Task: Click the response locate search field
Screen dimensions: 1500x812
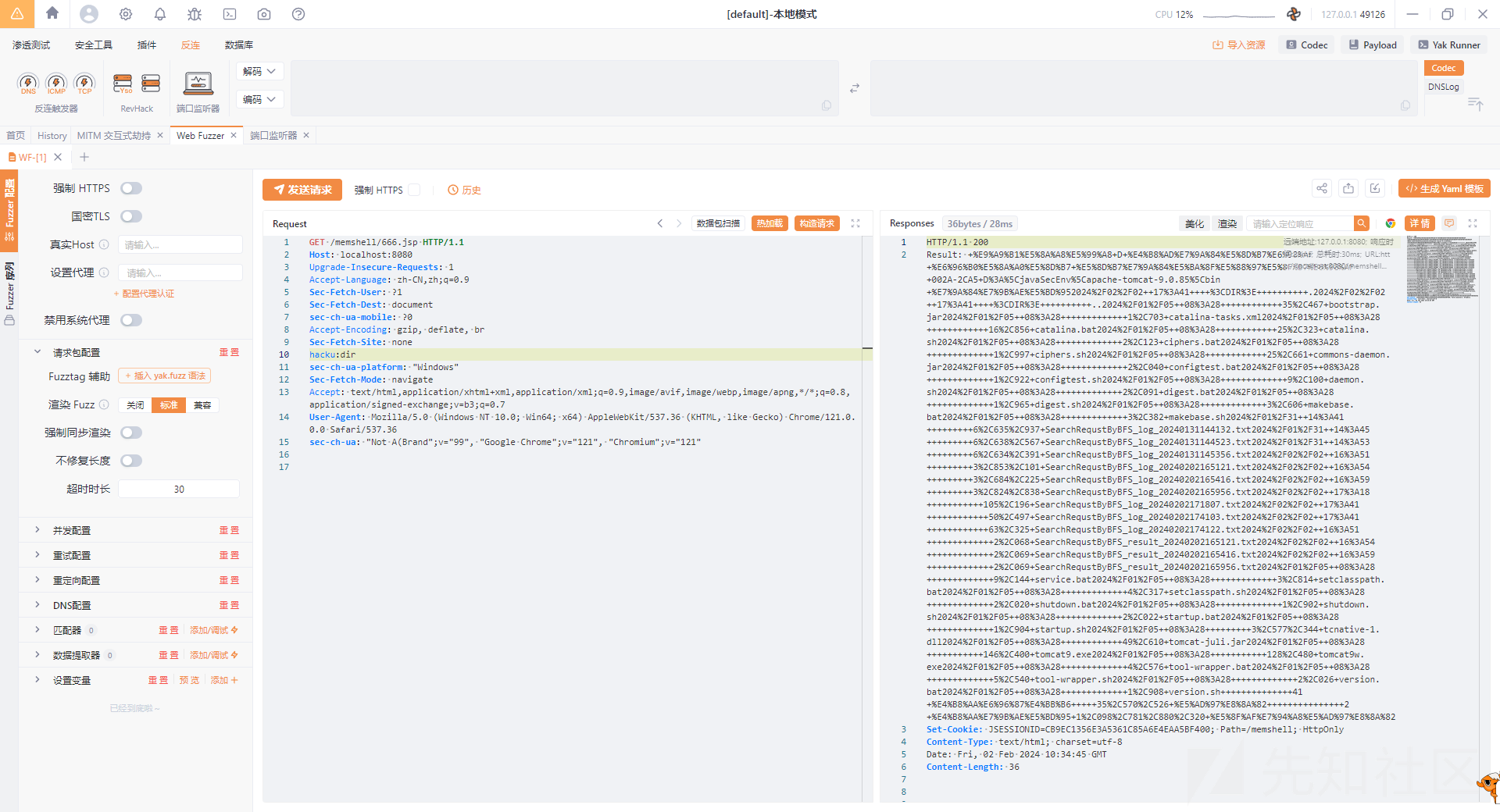Action: 1300,223
